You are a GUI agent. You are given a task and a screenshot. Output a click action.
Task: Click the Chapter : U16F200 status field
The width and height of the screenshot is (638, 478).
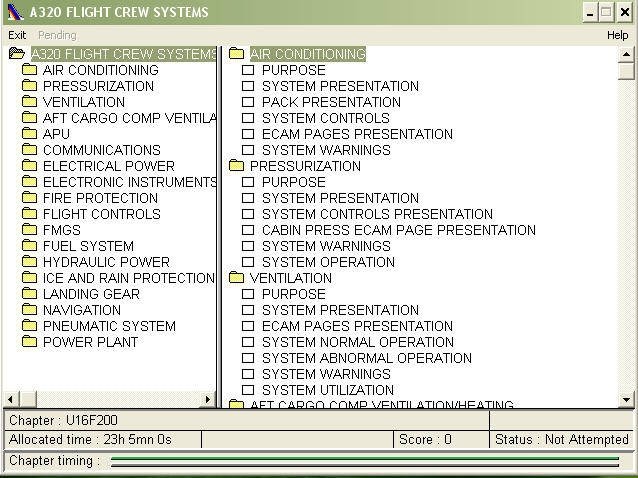[x=247, y=420]
